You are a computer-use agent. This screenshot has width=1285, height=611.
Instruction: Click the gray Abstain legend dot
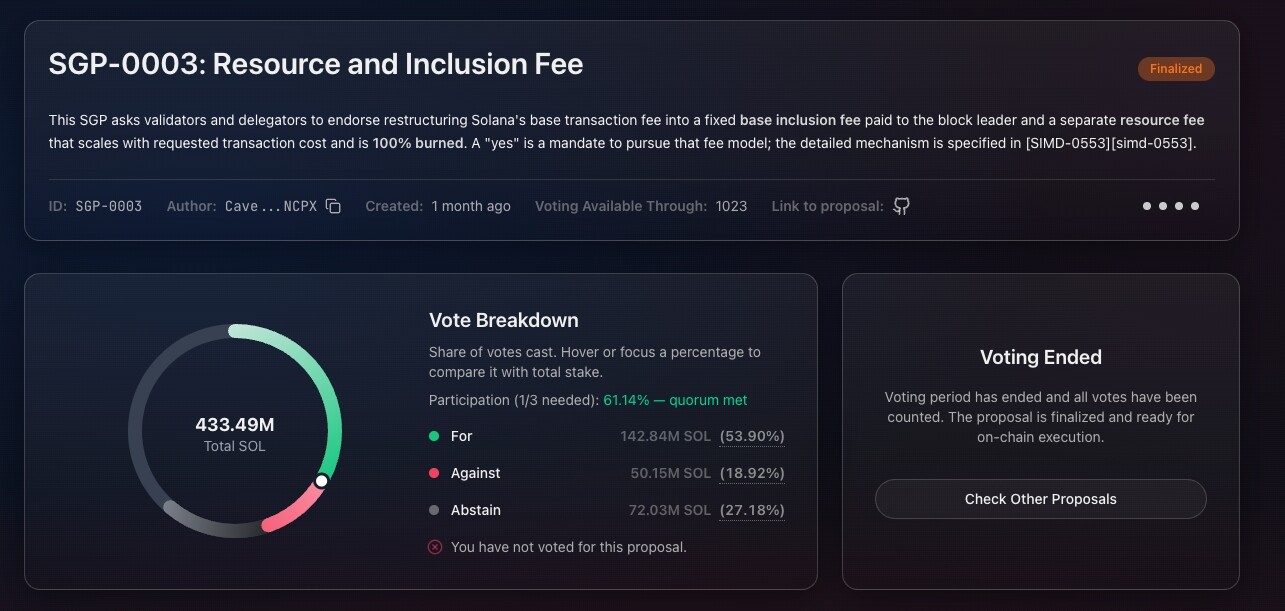(434, 510)
